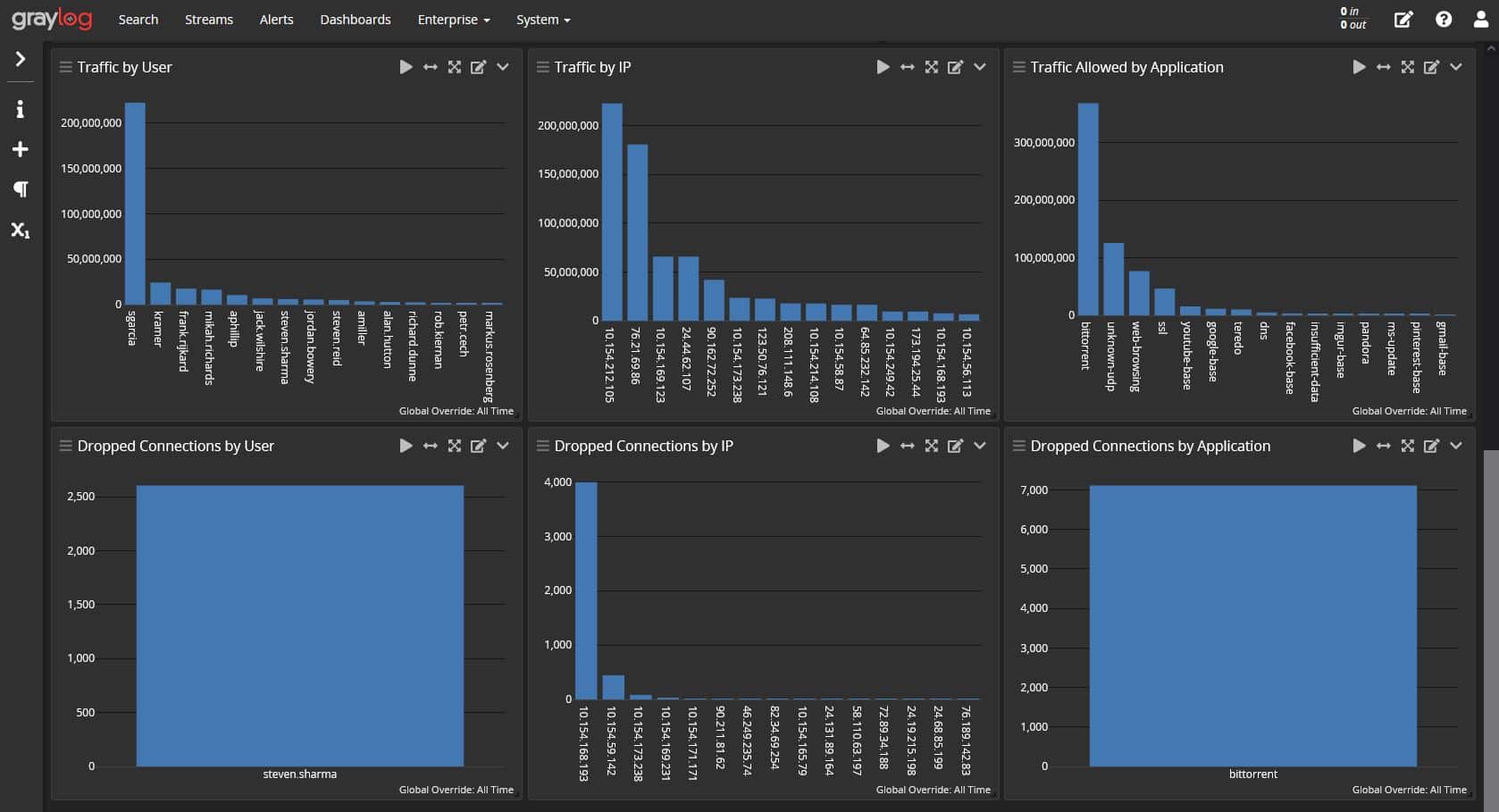This screenshot has height=812, width=1499.
Task: Click the info icon in the left sidebar
Action: [x=20, y=108]
